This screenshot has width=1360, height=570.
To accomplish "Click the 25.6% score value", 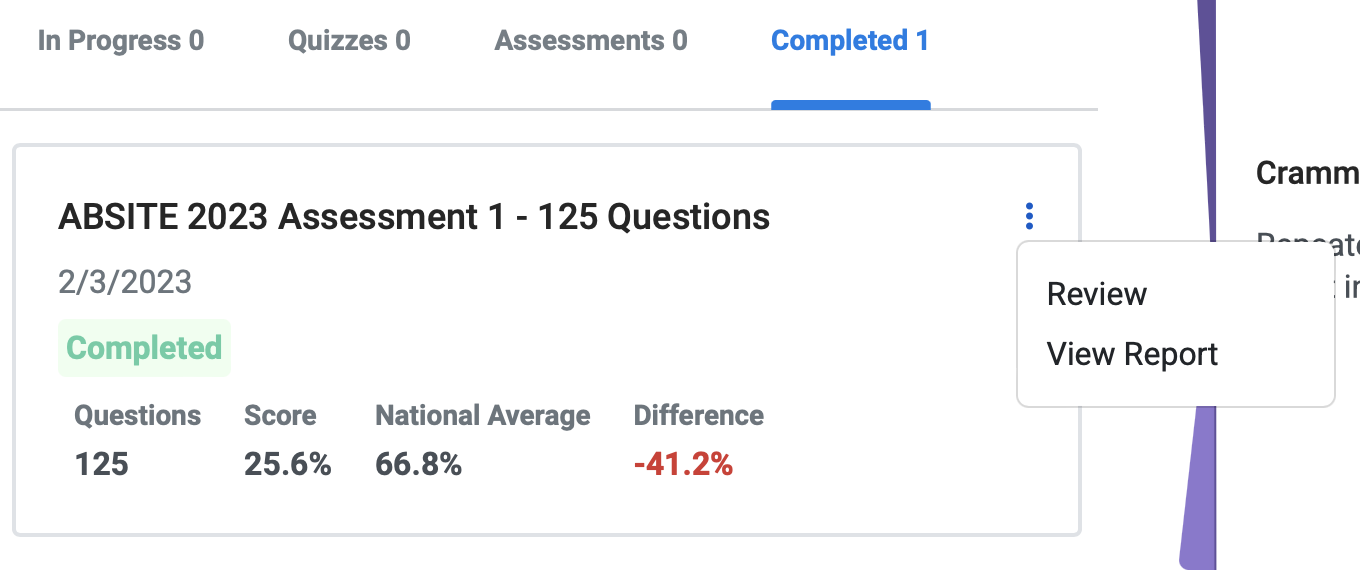I will 288,464.
